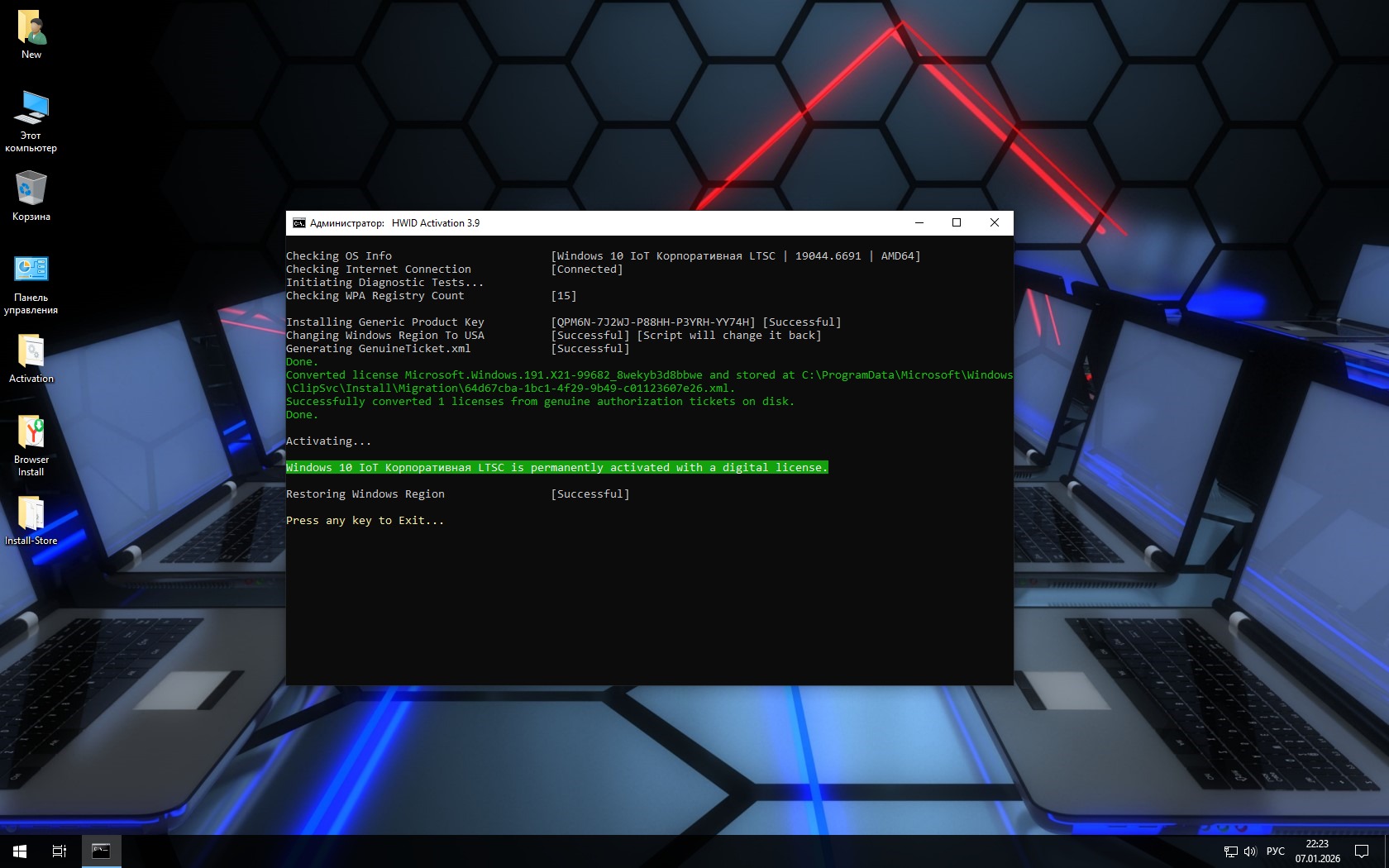Image resolution: width=1389 pixels, height=868 pixels.
Task: Maximize the HWID Activation window
Action: pos(957,223)
